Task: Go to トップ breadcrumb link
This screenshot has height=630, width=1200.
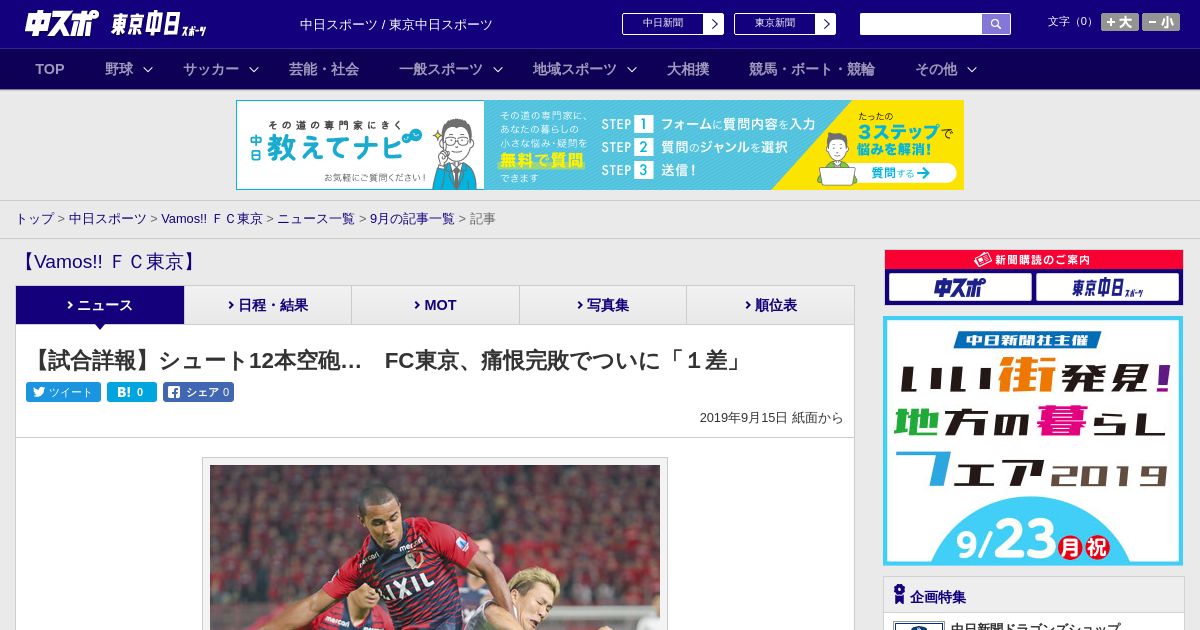Action: [34, 218]
